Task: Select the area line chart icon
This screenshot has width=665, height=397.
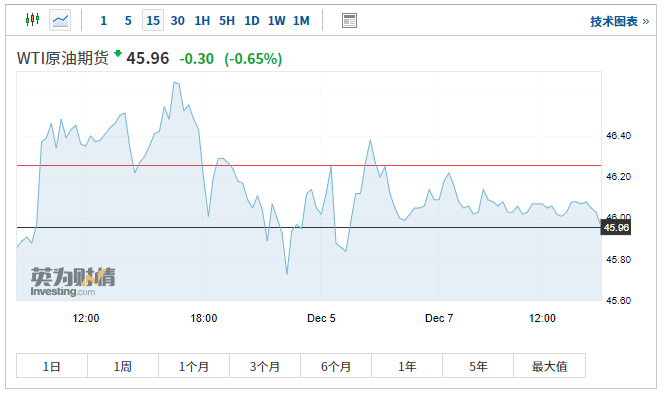Action: coord(60,20)
